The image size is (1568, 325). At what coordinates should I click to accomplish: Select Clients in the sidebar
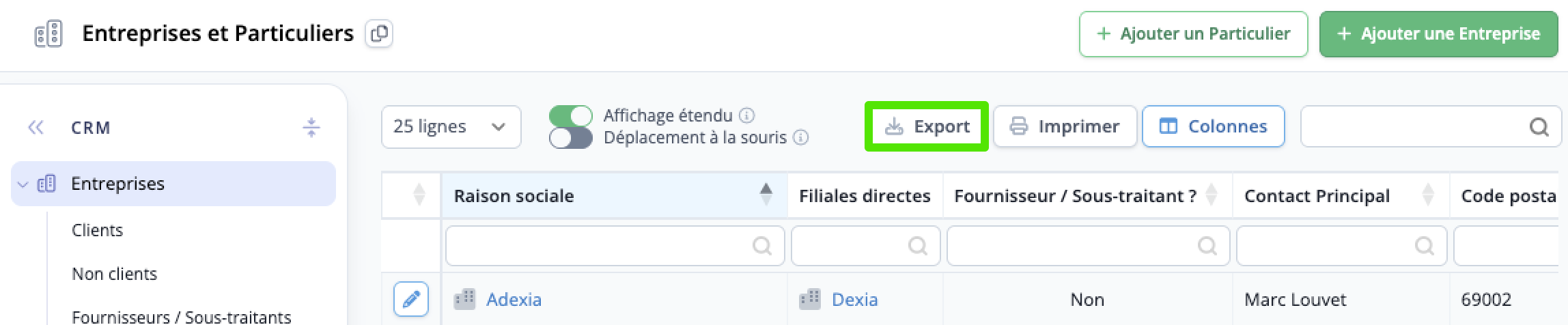coord(97,230)
